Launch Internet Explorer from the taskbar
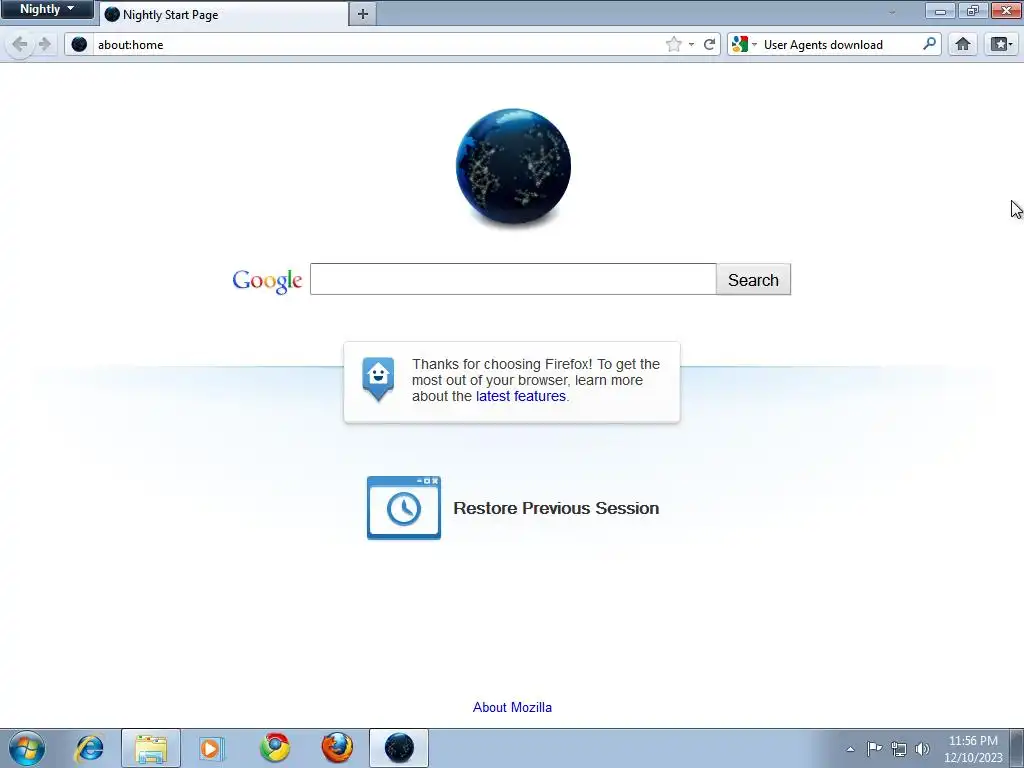The width and height of the screenshot is (1024, 768). tap(89, 748)
